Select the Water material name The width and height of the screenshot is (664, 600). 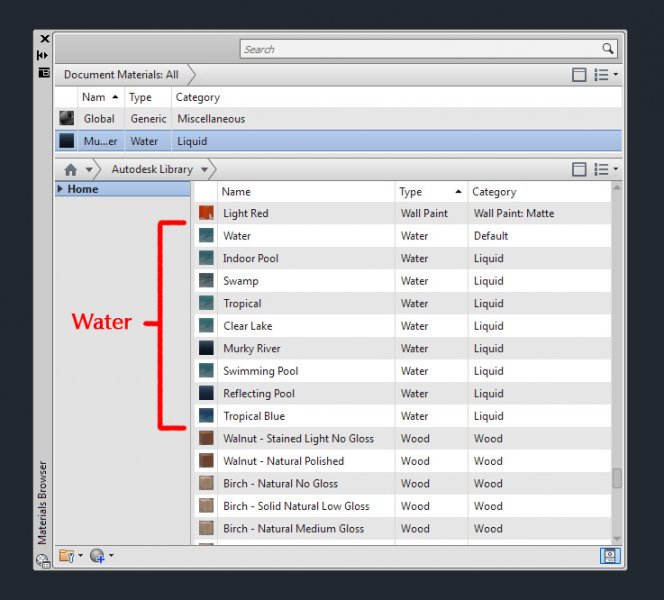pos(237,236)
